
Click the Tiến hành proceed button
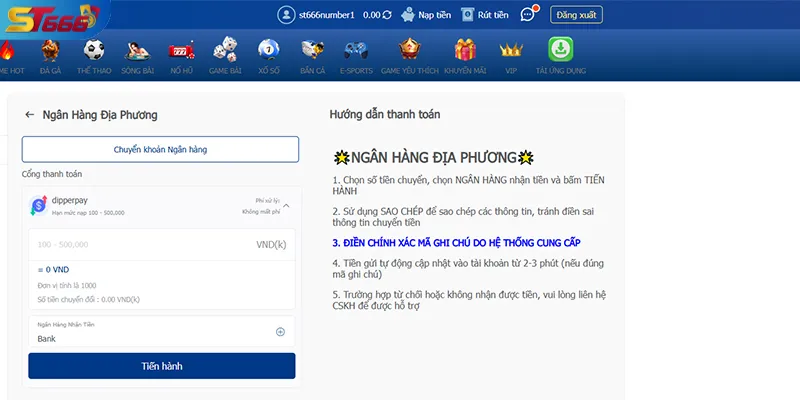pyautogui.click(x=162, y=366)
